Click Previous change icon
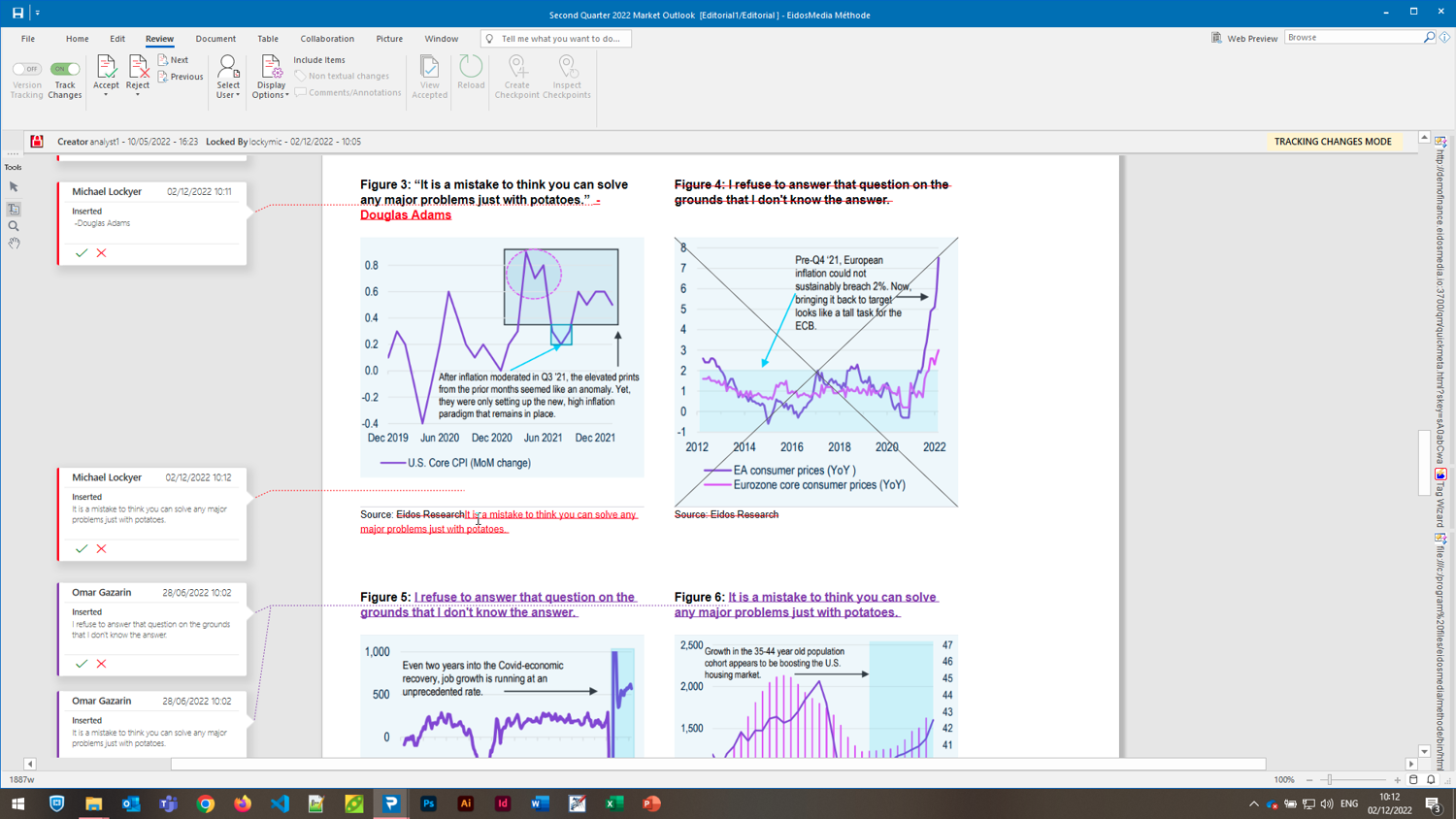Viewport: 1456px width, 819px height. click(x=163, y=77)
